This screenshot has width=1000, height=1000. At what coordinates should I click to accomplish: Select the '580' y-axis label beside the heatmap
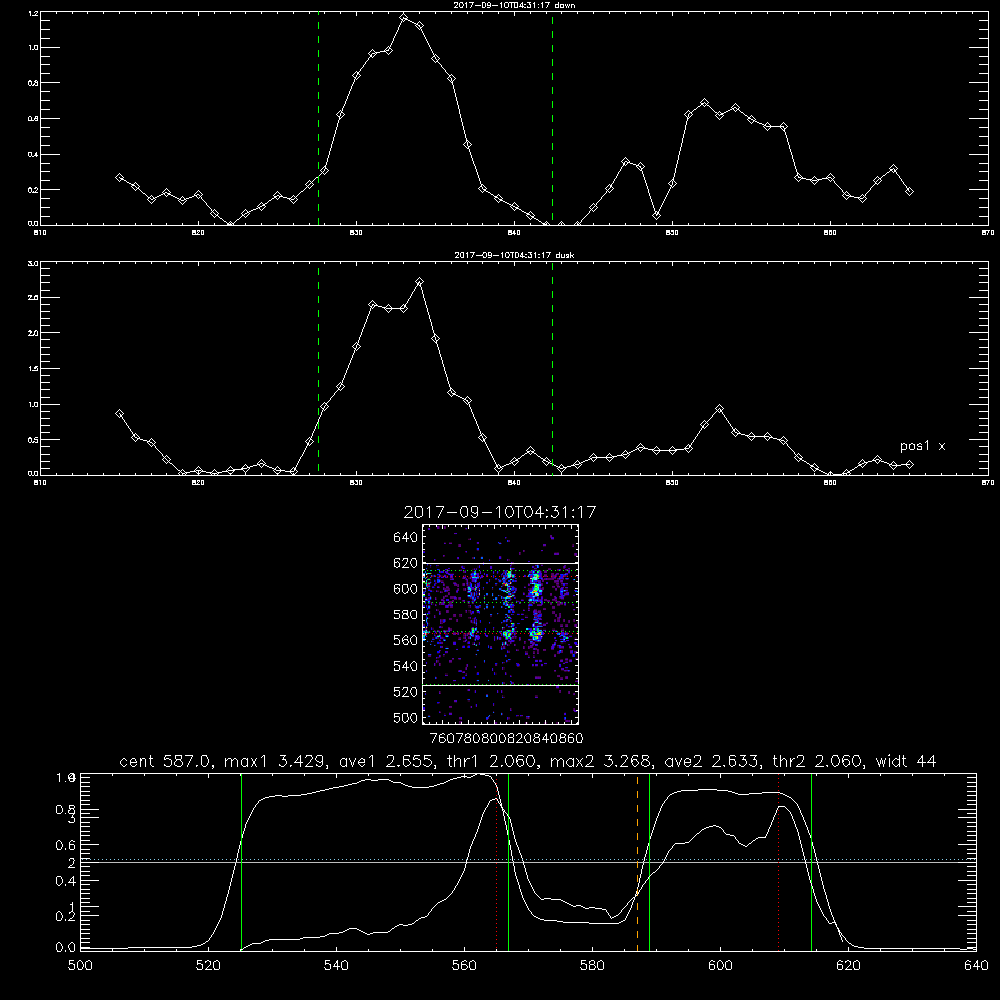[406, 615]
